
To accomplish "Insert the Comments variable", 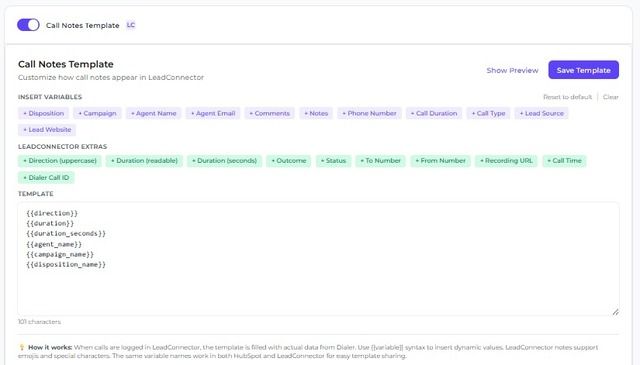I will click(x=269, y=113).
